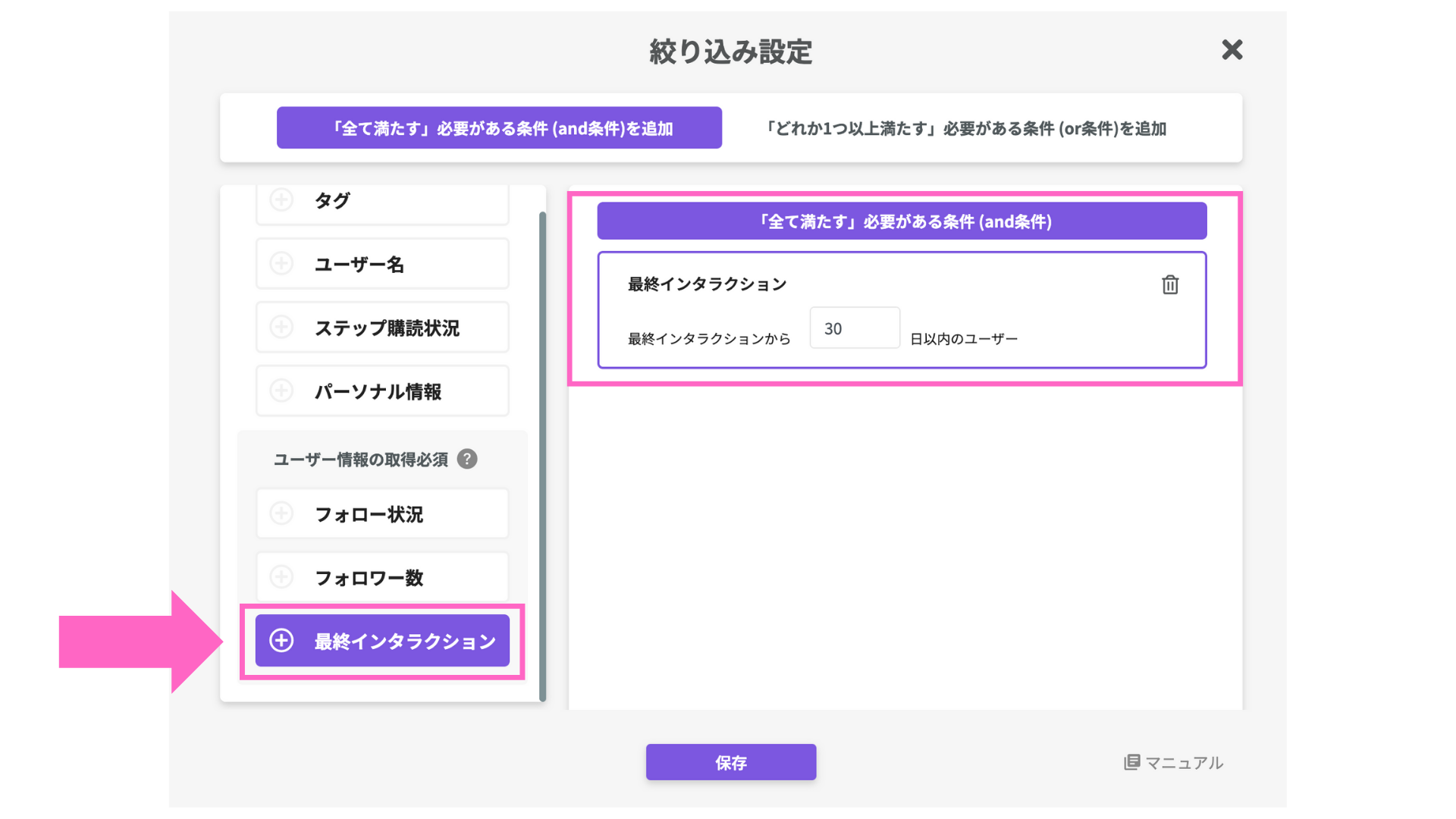Screen dimensions: 1456x819
Task: Click the plus icon beside ステップ購読状況
Action: coord(281,328)
